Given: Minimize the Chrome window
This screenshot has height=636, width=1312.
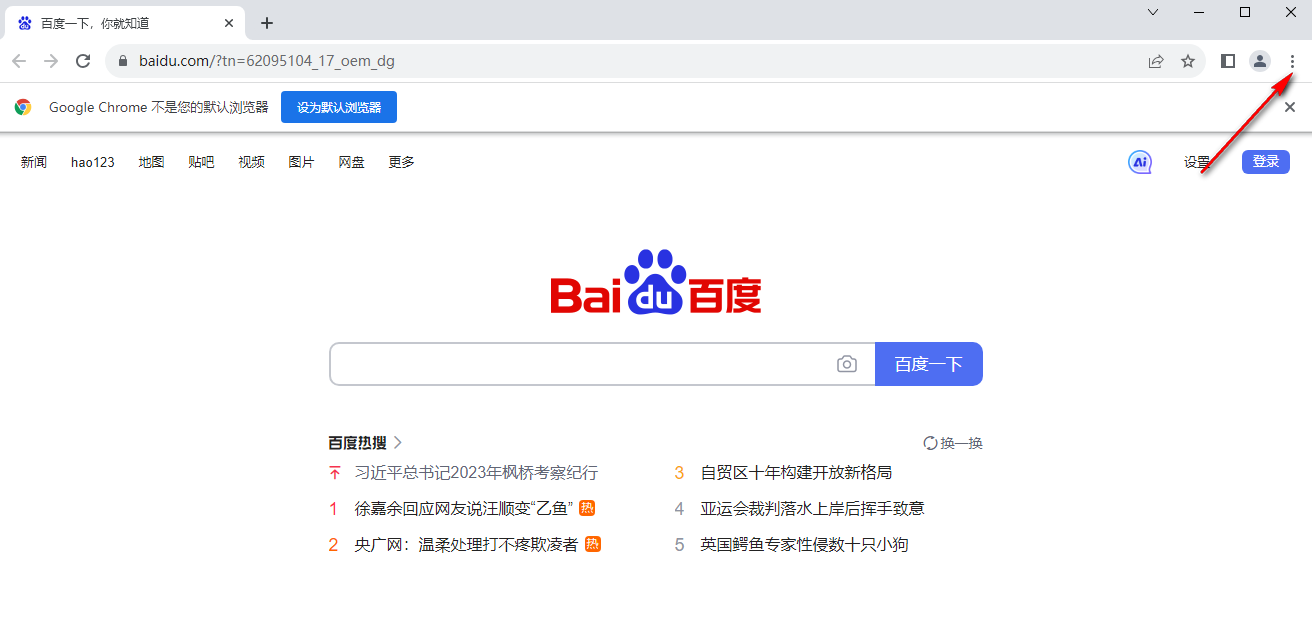Looking at the screenshot, I should [1199, 12].
